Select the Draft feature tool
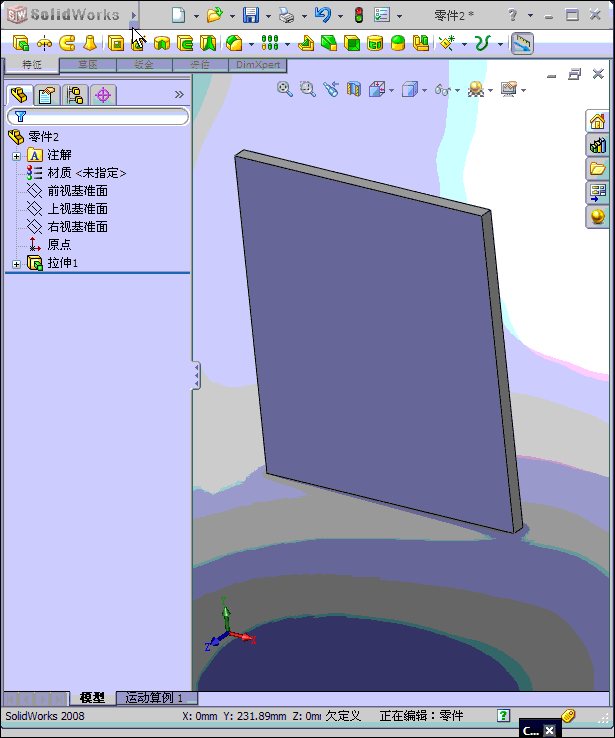Screen dimensions: 615x738 pyautogui.click(x=329, y=43)
